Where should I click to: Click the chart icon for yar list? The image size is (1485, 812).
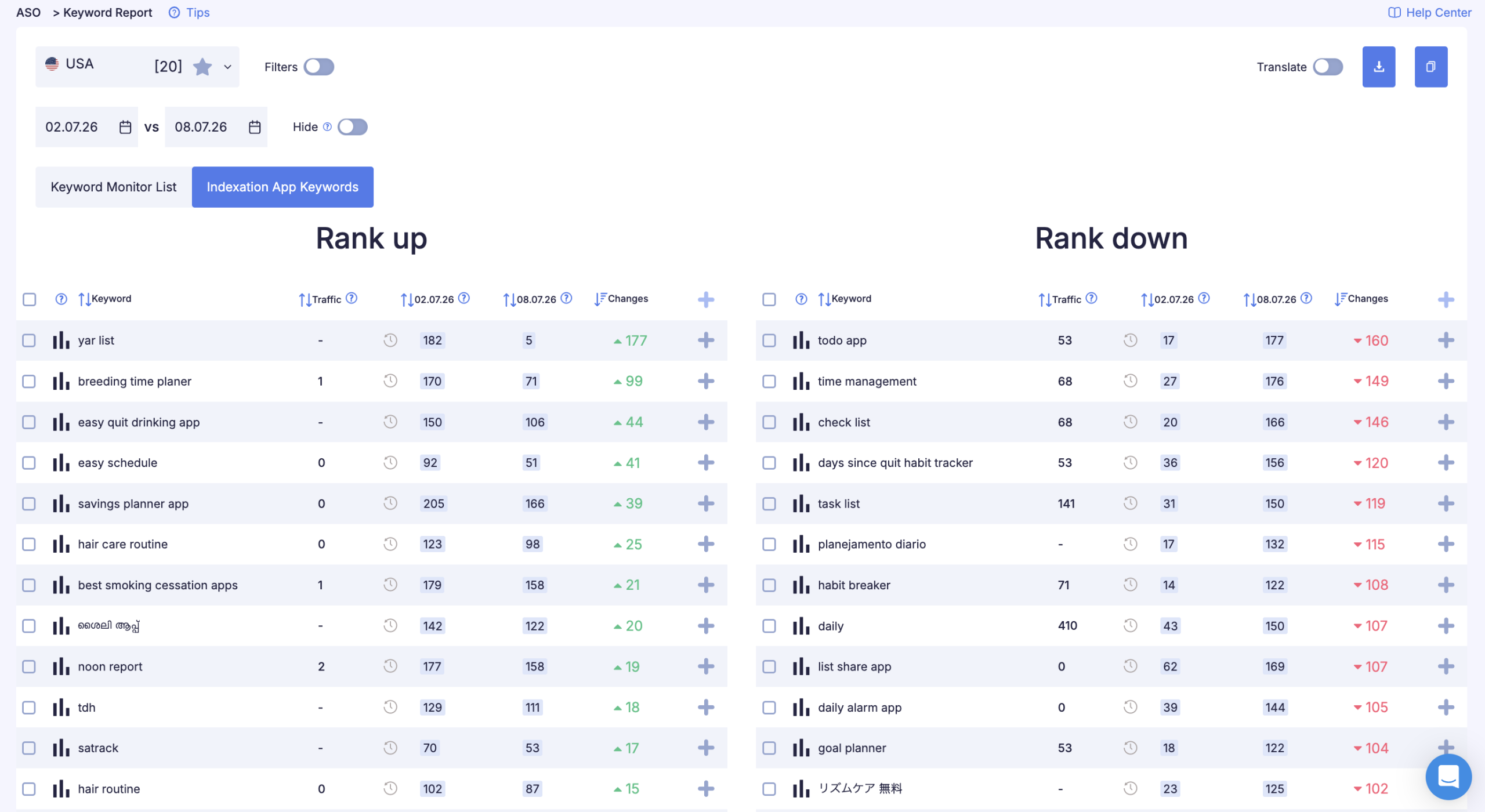tap(61, 340)
